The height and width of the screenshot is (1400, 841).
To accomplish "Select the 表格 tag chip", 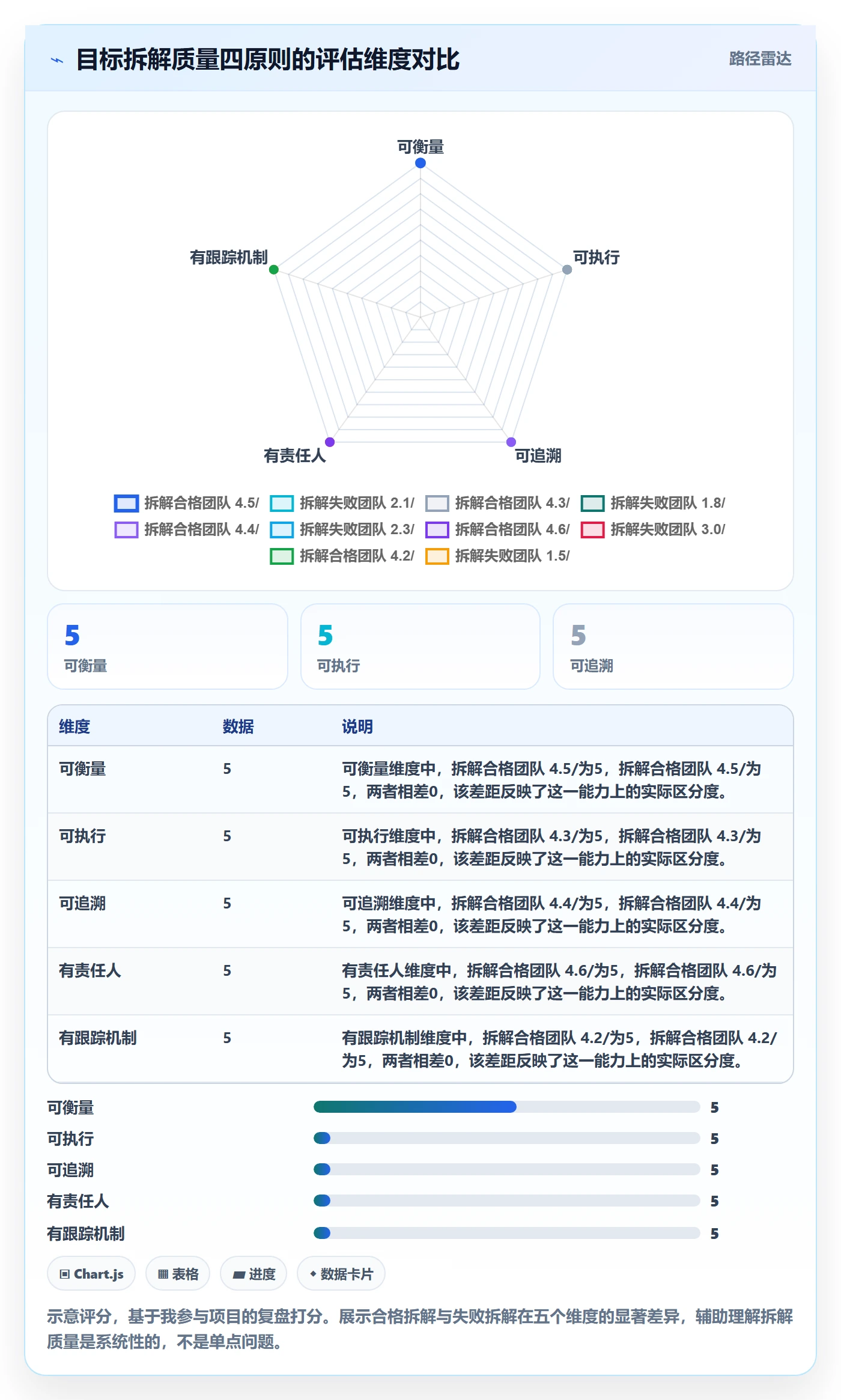I will [x=178, y=1274].
